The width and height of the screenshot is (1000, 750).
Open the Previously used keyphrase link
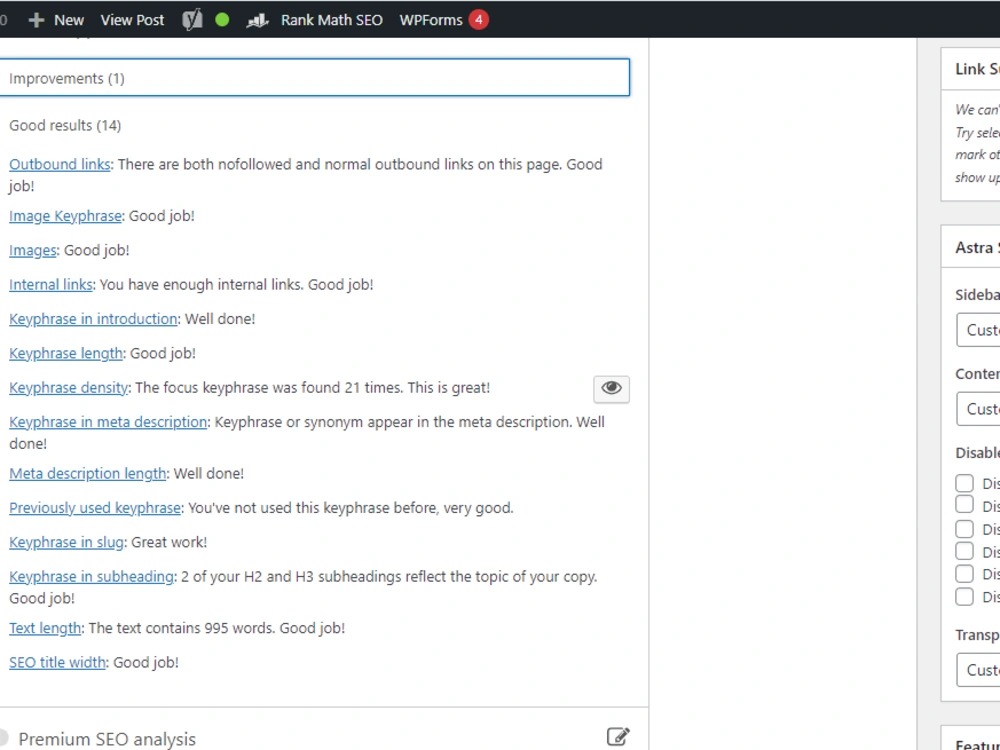click(x=95, y=508)
